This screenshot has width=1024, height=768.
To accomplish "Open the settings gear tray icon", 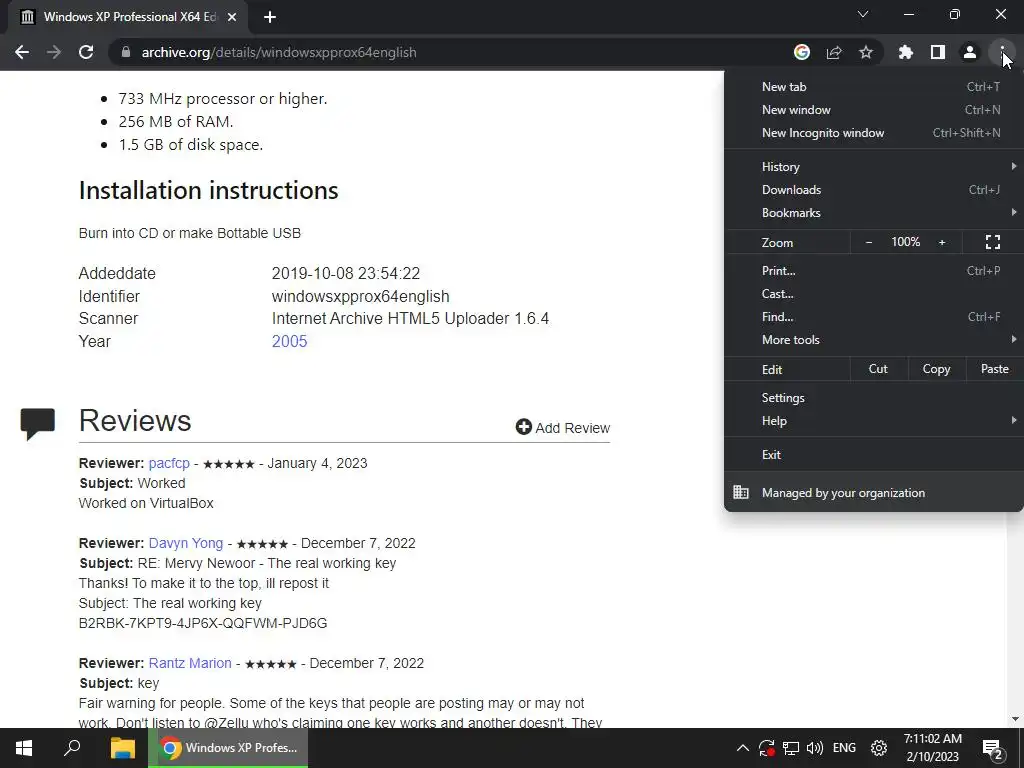I will (879, 748).
